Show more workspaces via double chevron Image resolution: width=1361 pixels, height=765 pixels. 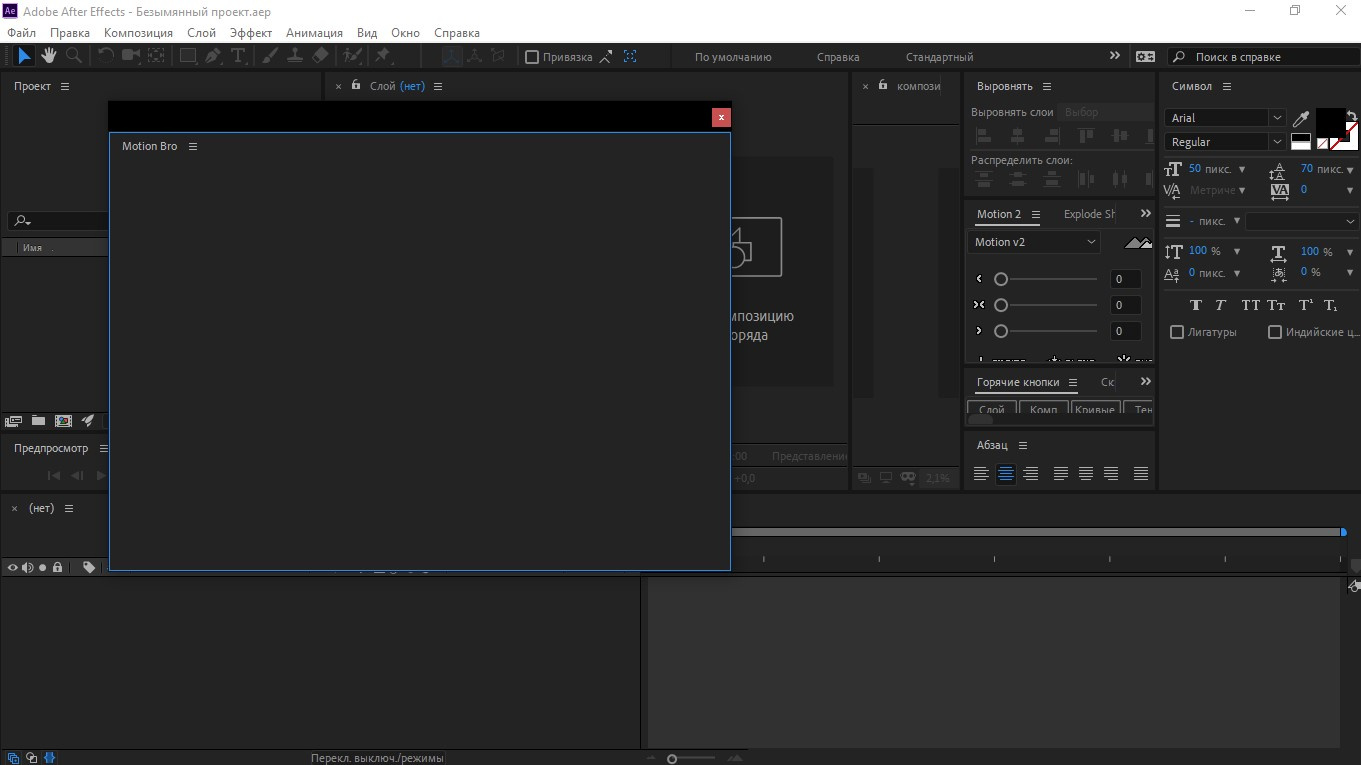1115,56
